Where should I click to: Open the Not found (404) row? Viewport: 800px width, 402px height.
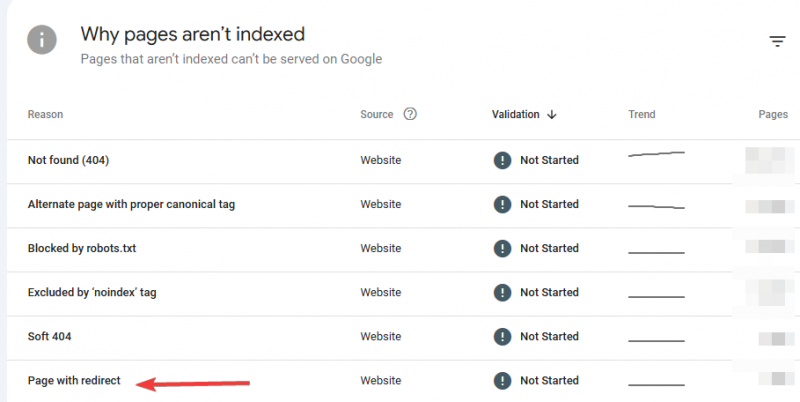(68, 160)
